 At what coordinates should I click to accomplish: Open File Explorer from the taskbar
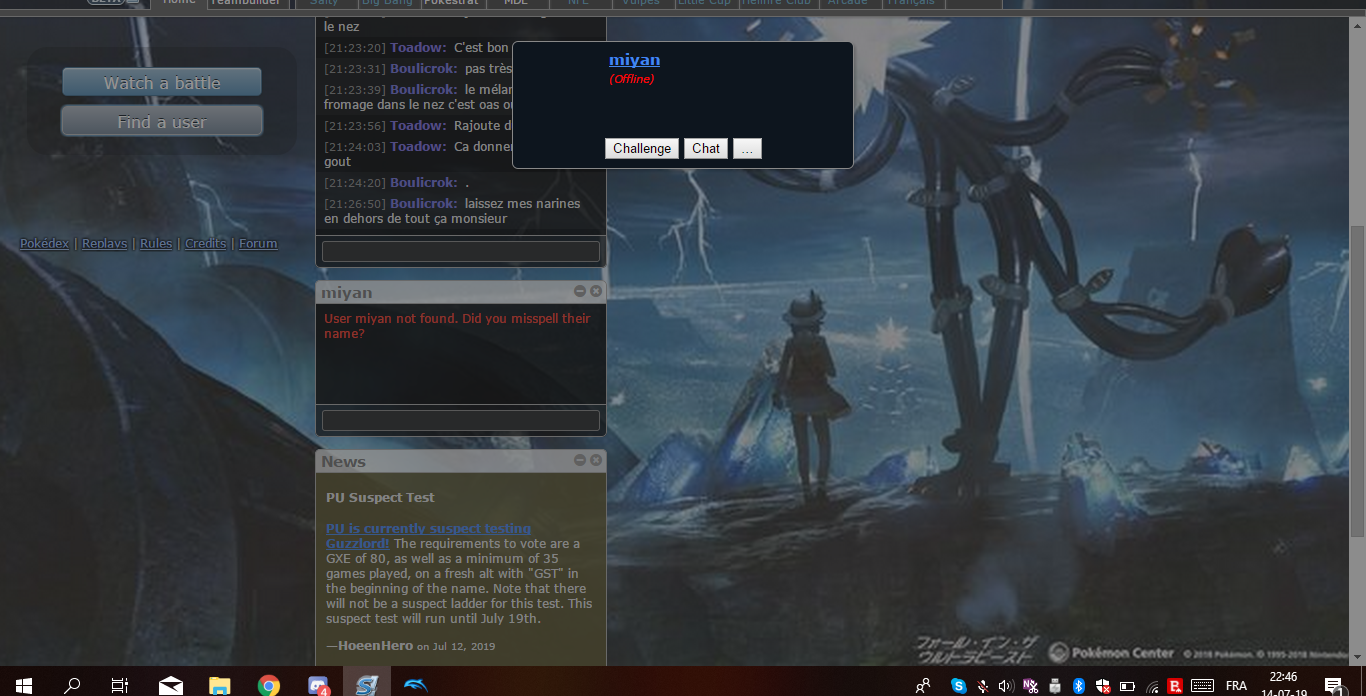coord(220,685)
